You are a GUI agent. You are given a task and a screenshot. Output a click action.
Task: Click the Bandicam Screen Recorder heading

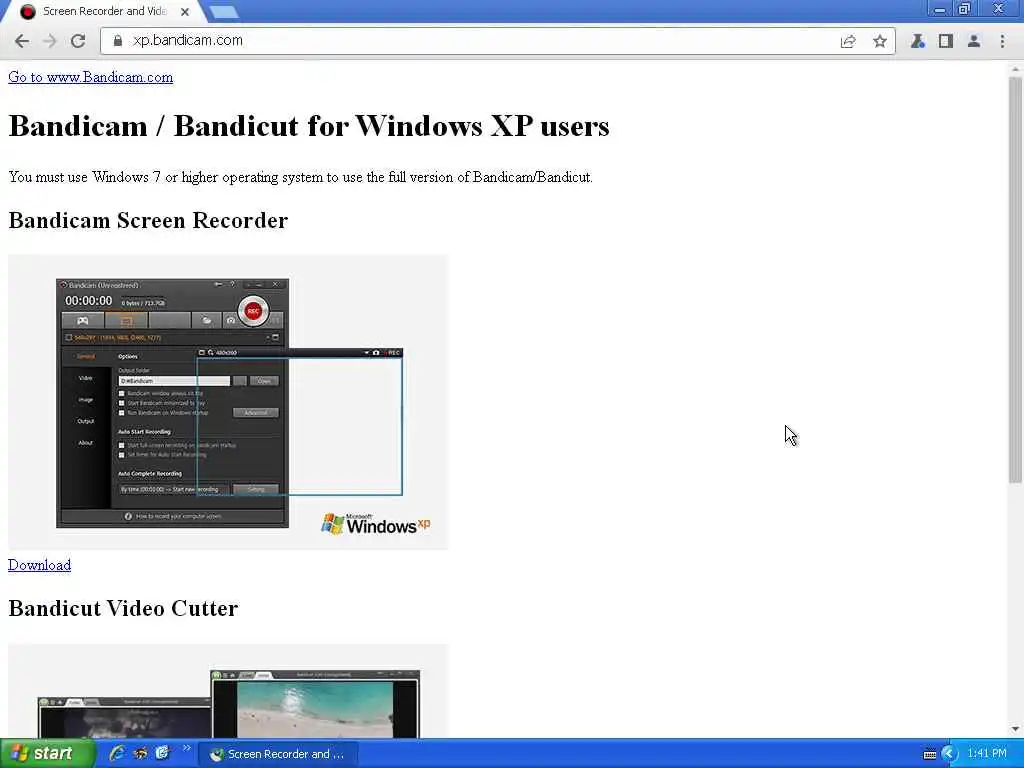pyautogui.click(x=148, y=221)
